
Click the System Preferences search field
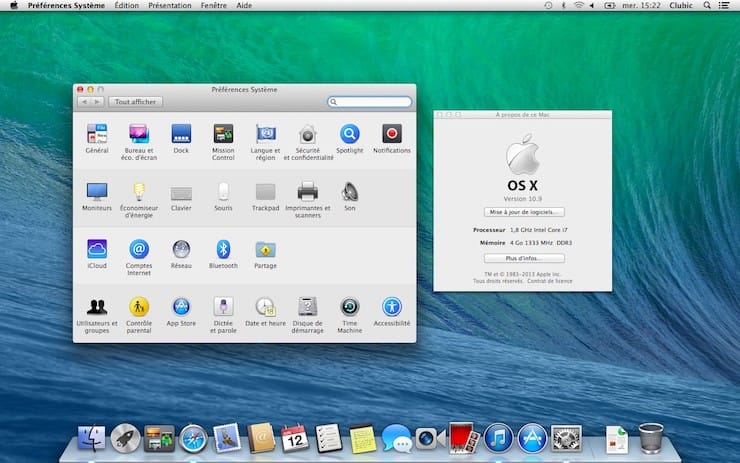(x=370, y=102)
